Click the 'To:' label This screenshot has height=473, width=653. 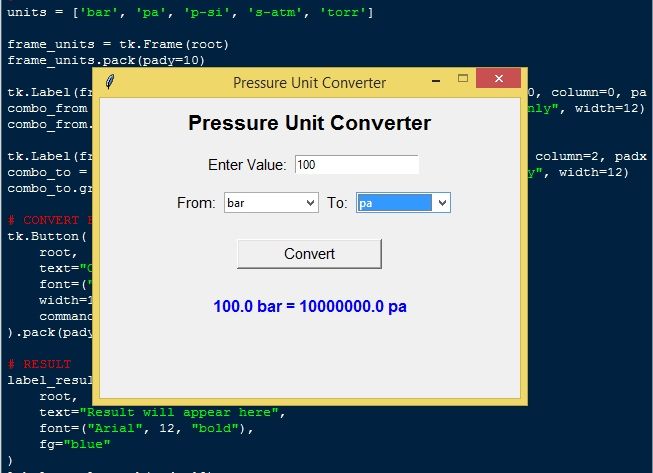(338, 203)
